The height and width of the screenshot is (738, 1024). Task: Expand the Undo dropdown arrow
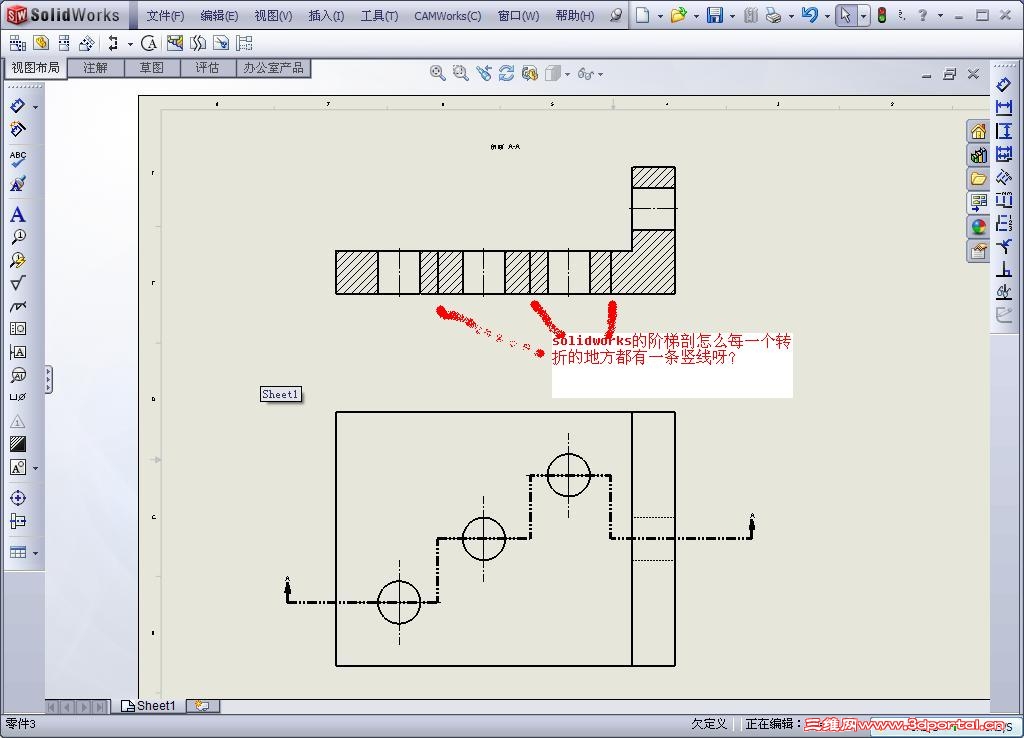(x=827, y=16)
